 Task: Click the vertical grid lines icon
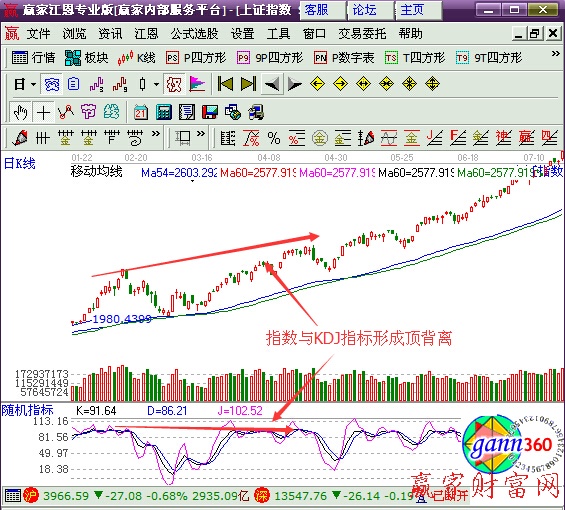[x=43, y=138]
